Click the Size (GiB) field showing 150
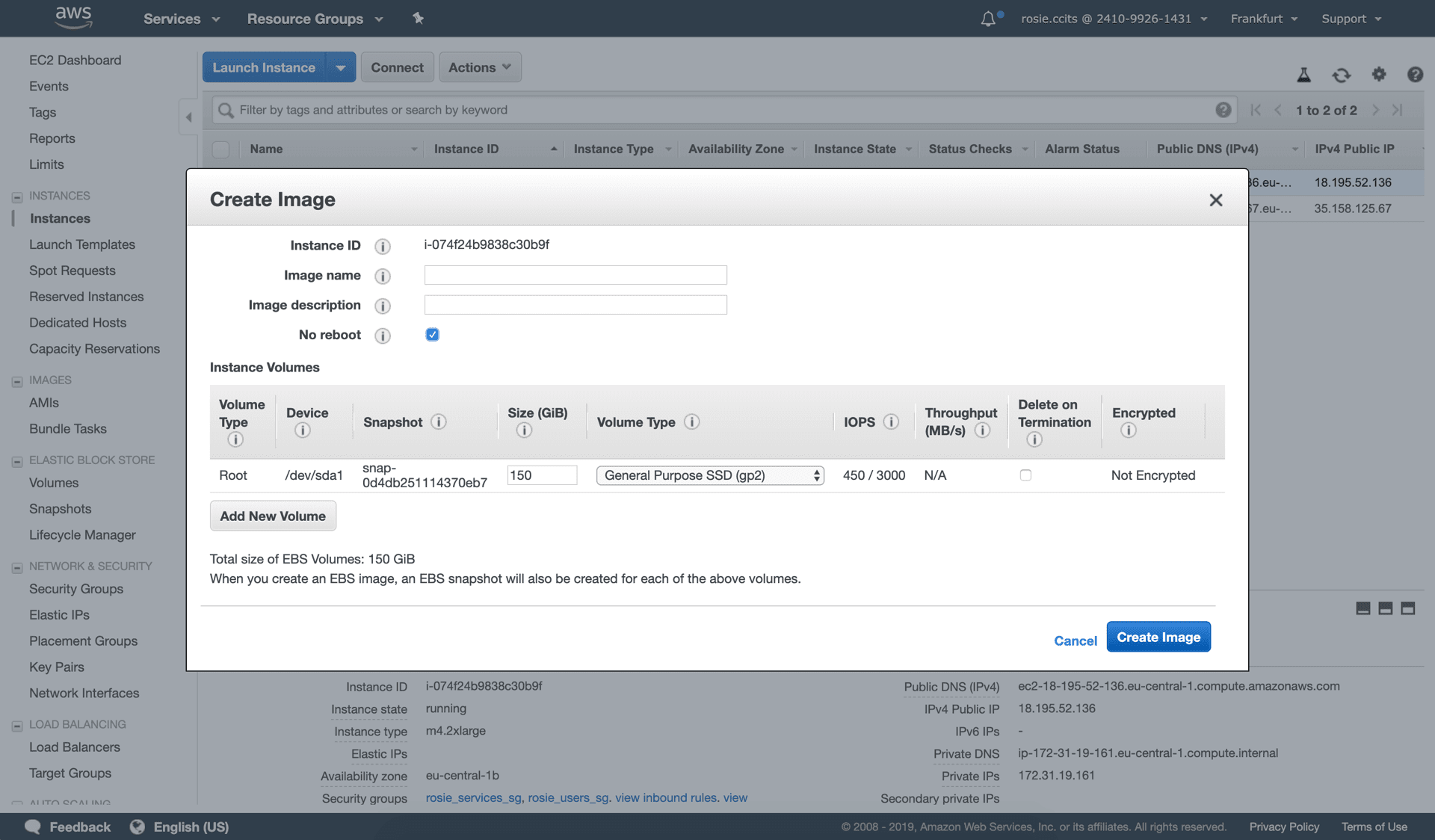1435x840 pixels. (x=542, y=475)
